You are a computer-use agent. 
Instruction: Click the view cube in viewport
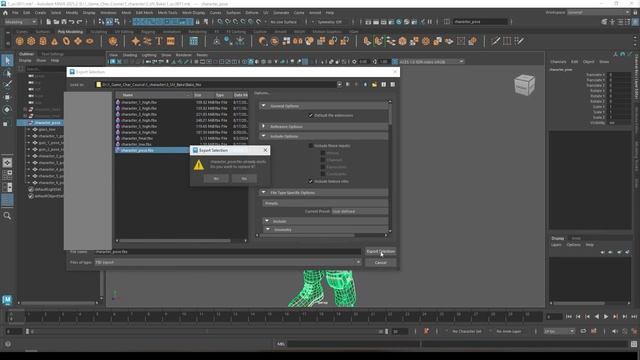click(x=524, y=85)
